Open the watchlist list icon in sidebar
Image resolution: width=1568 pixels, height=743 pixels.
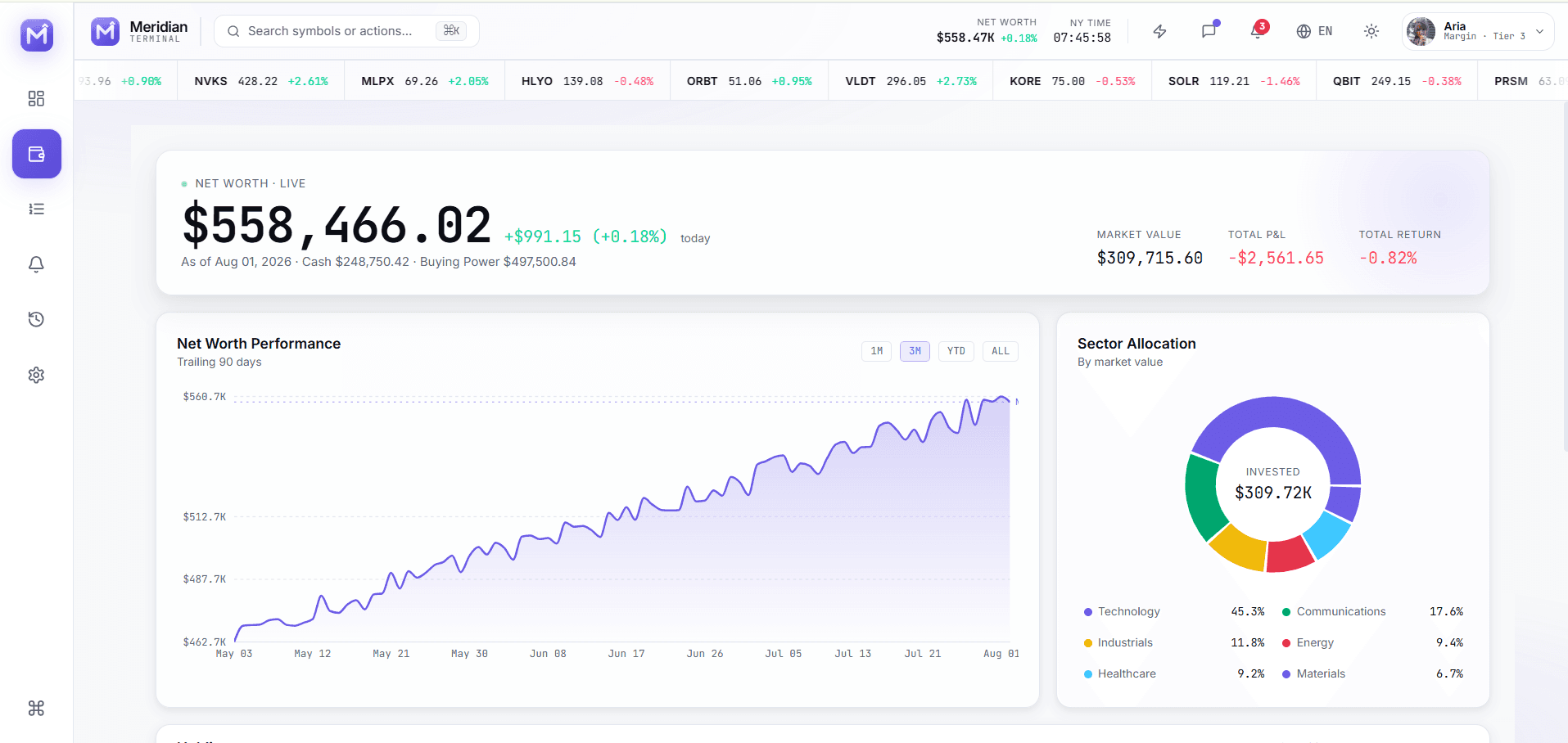click(36, 209)
